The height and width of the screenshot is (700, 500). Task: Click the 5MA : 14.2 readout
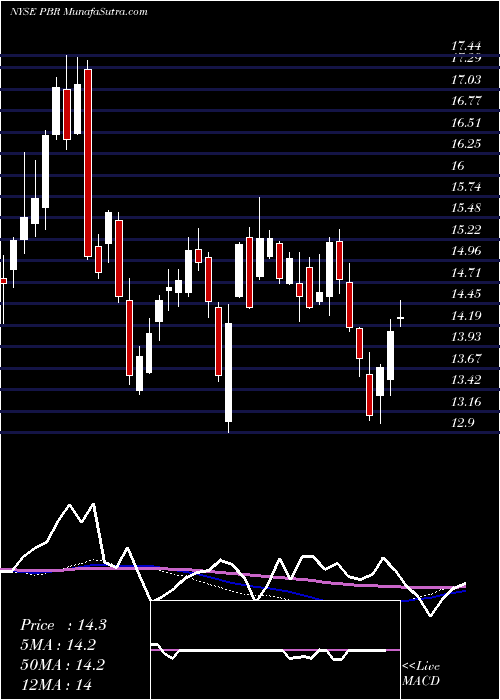[58, 645]
